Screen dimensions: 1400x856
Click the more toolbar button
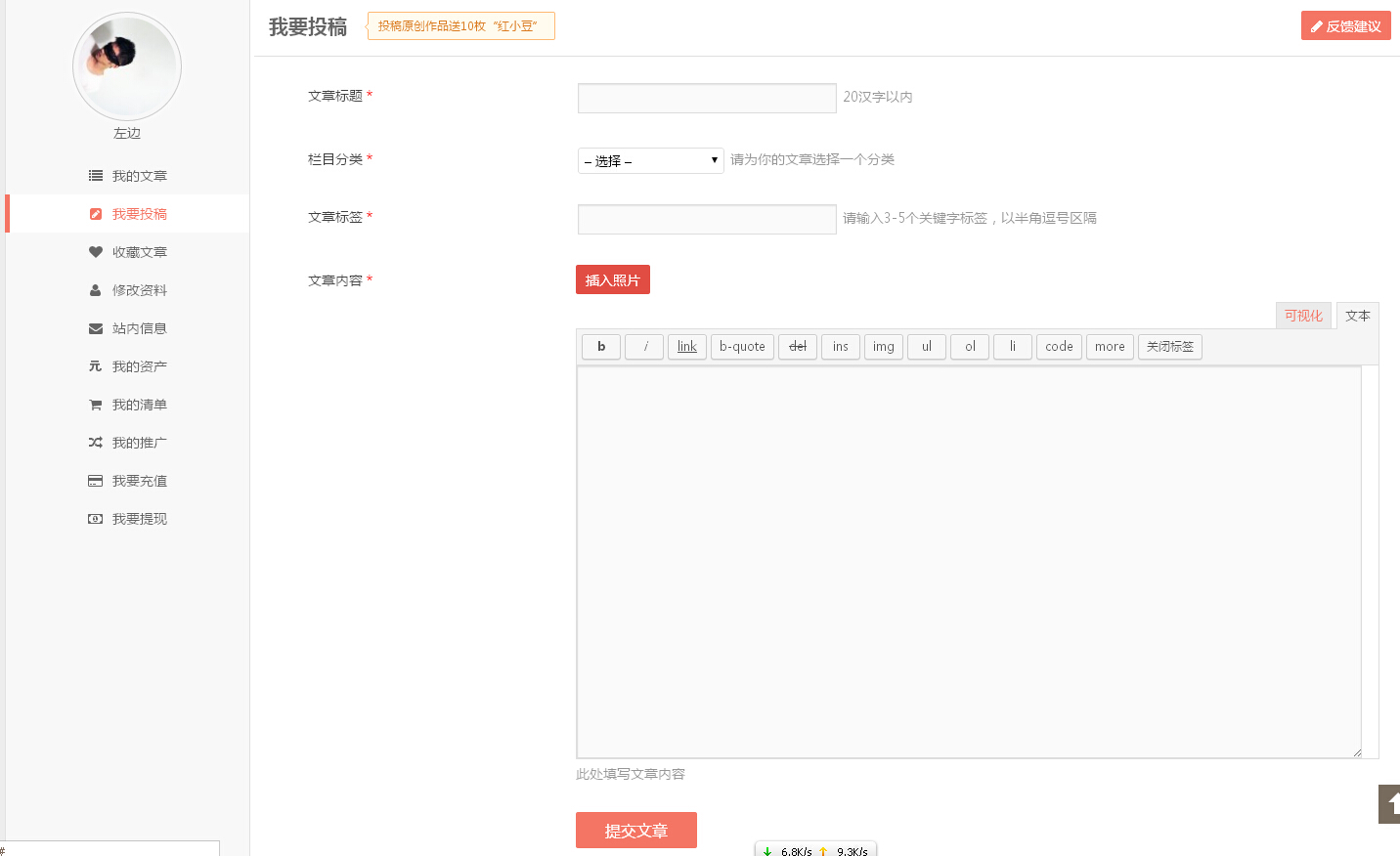click(x=1110, y=347)
